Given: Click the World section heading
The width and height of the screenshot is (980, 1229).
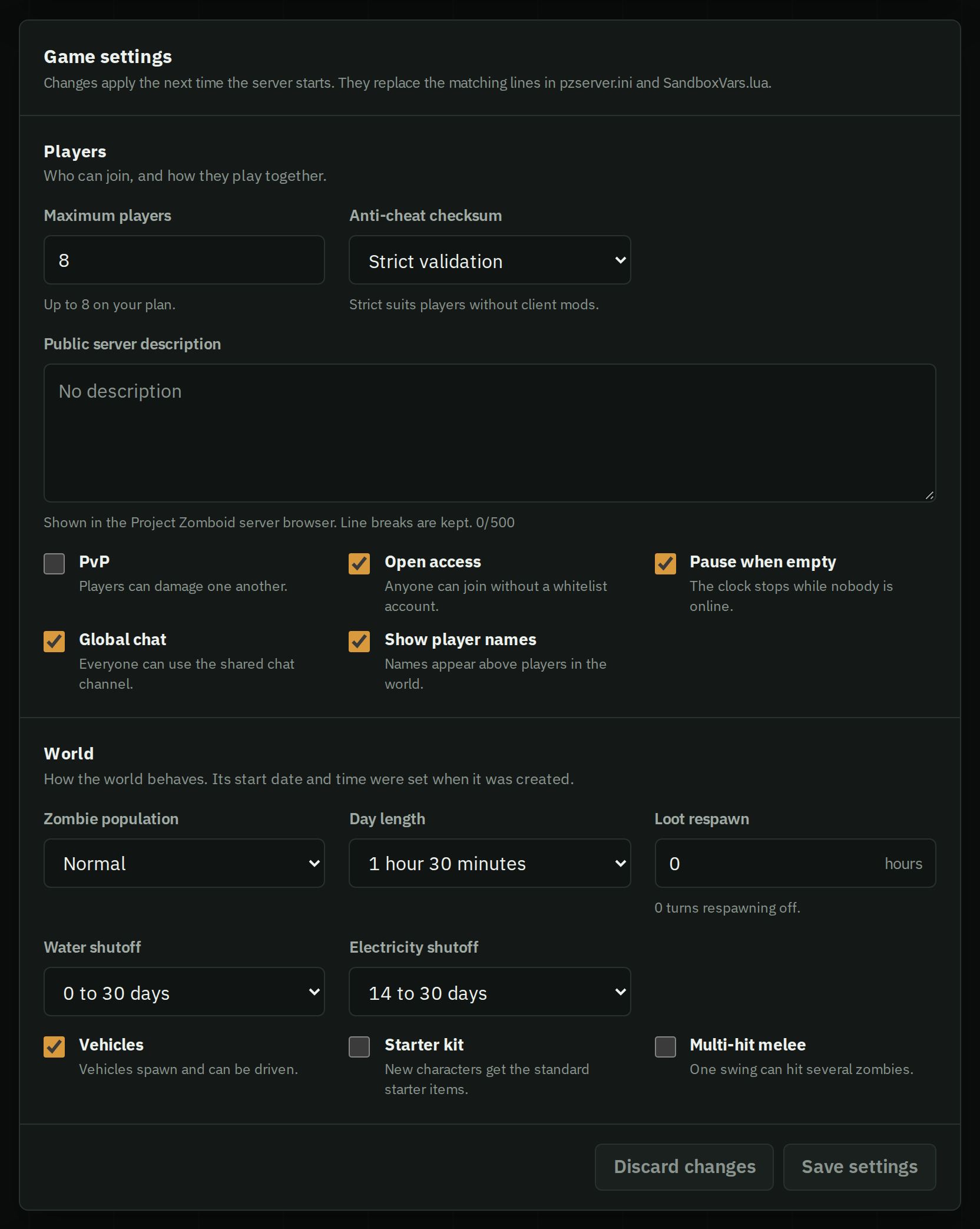Looking at the screenshot, I should coord(69,754).
